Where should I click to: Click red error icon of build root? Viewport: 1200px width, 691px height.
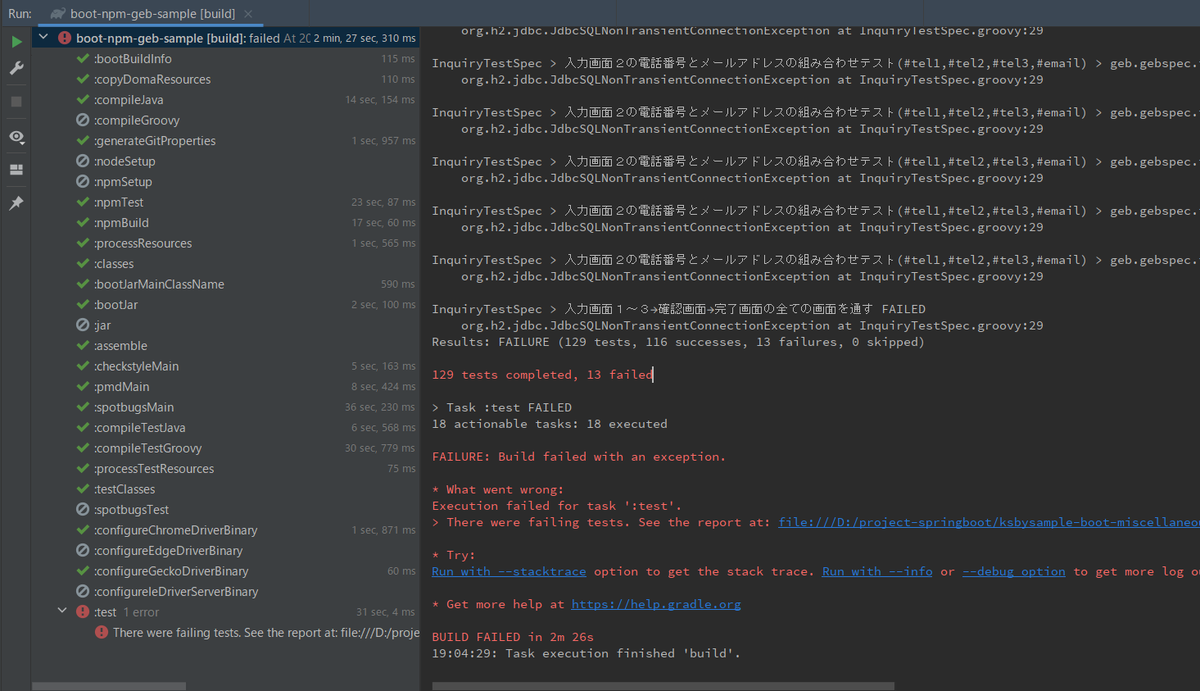click(x=64, y=38)
